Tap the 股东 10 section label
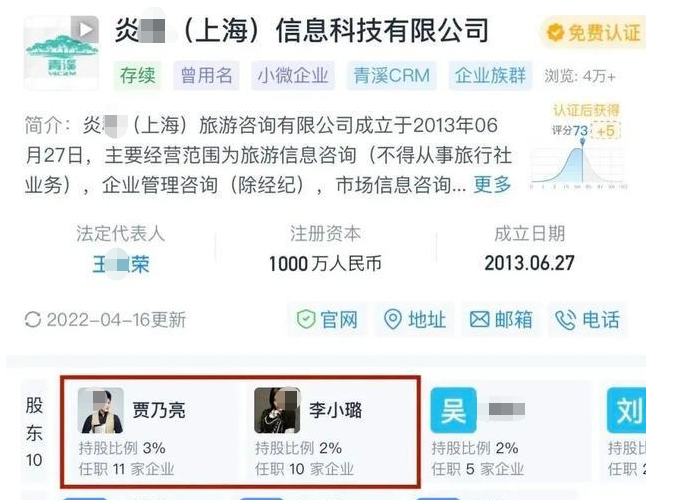 coord(34,432)
